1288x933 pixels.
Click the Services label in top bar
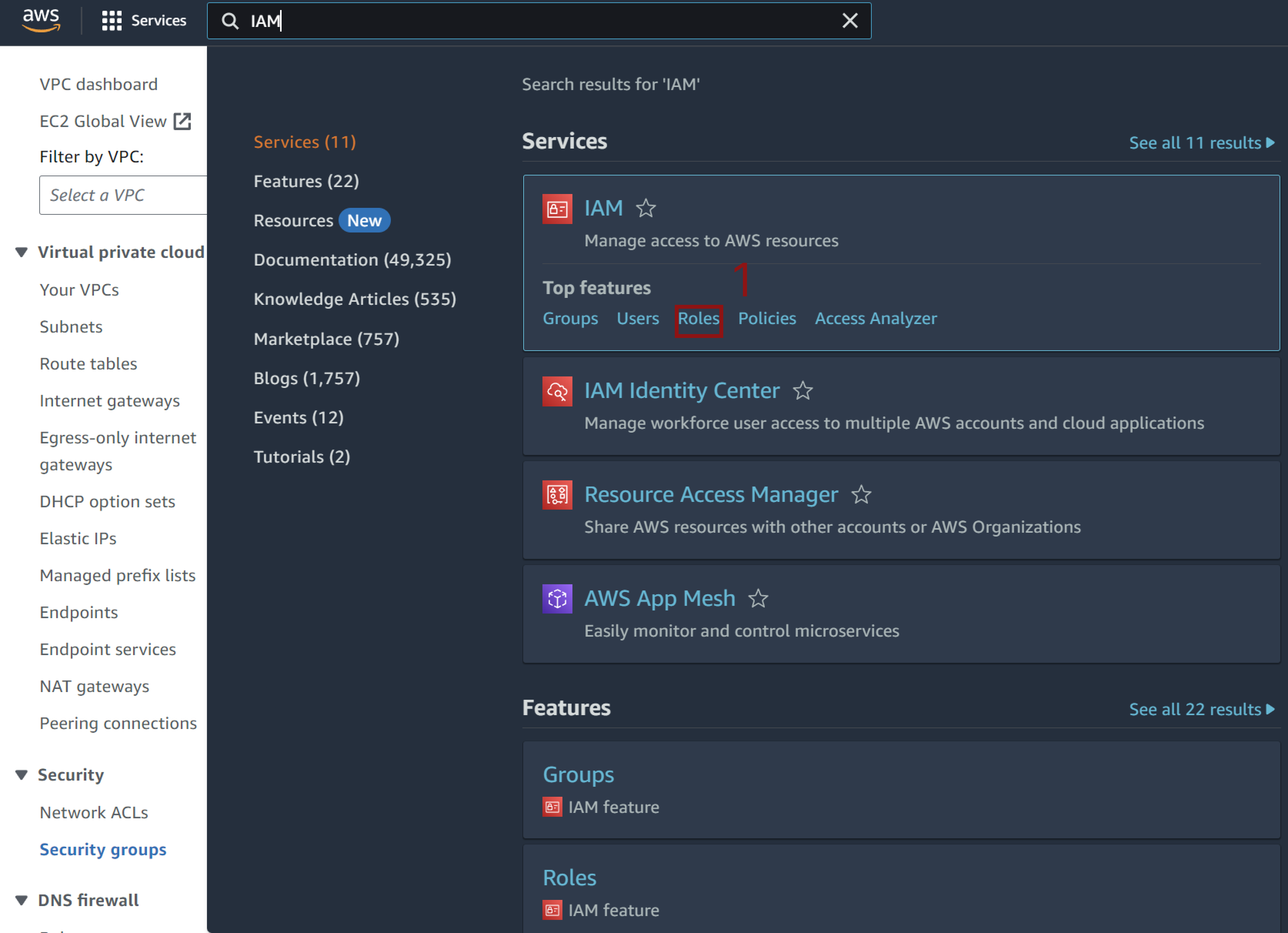point(159,21)
